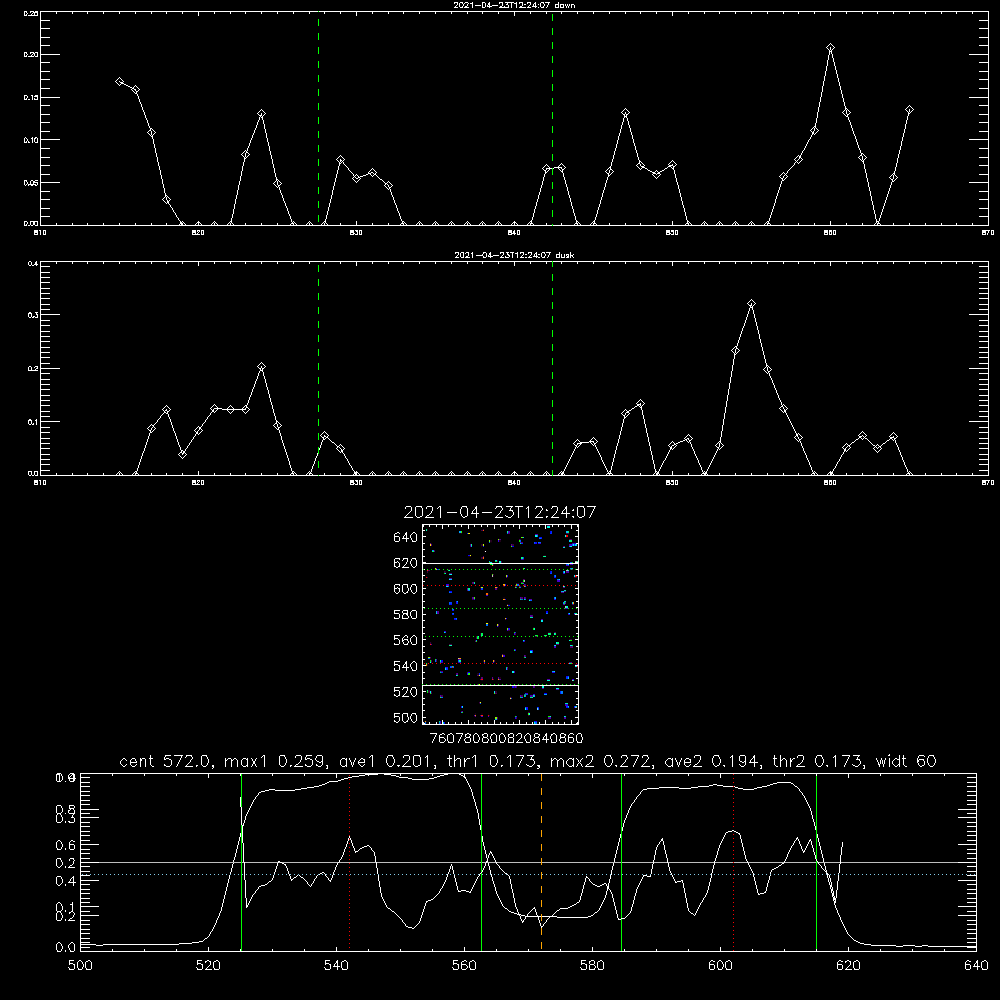
Task: Click the solid green line near 615 in bottom plot
Action: pyautogui.click(x=816, y=862)
